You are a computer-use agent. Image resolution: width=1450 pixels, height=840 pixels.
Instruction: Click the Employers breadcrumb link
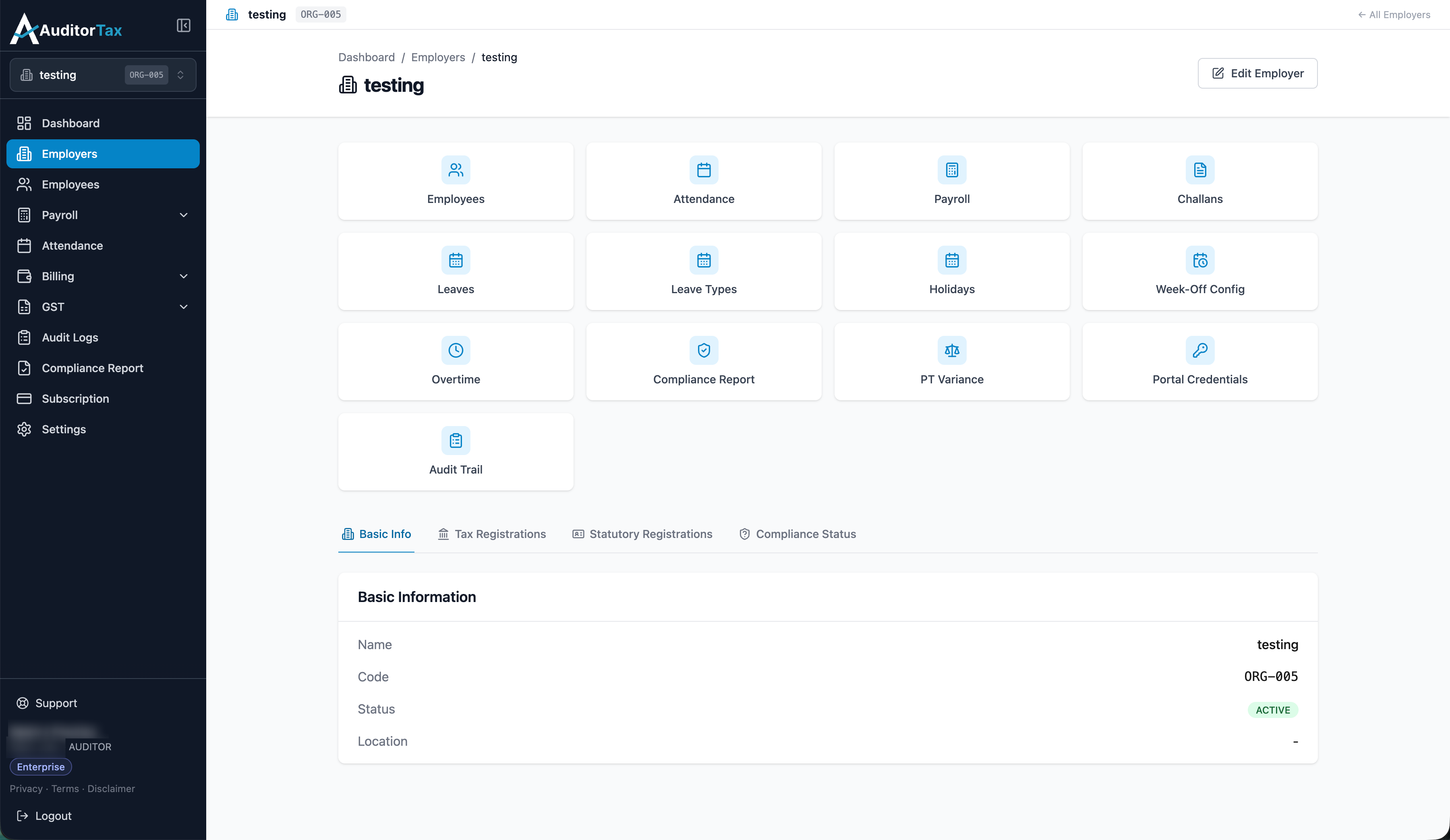[x=438, y=57]
